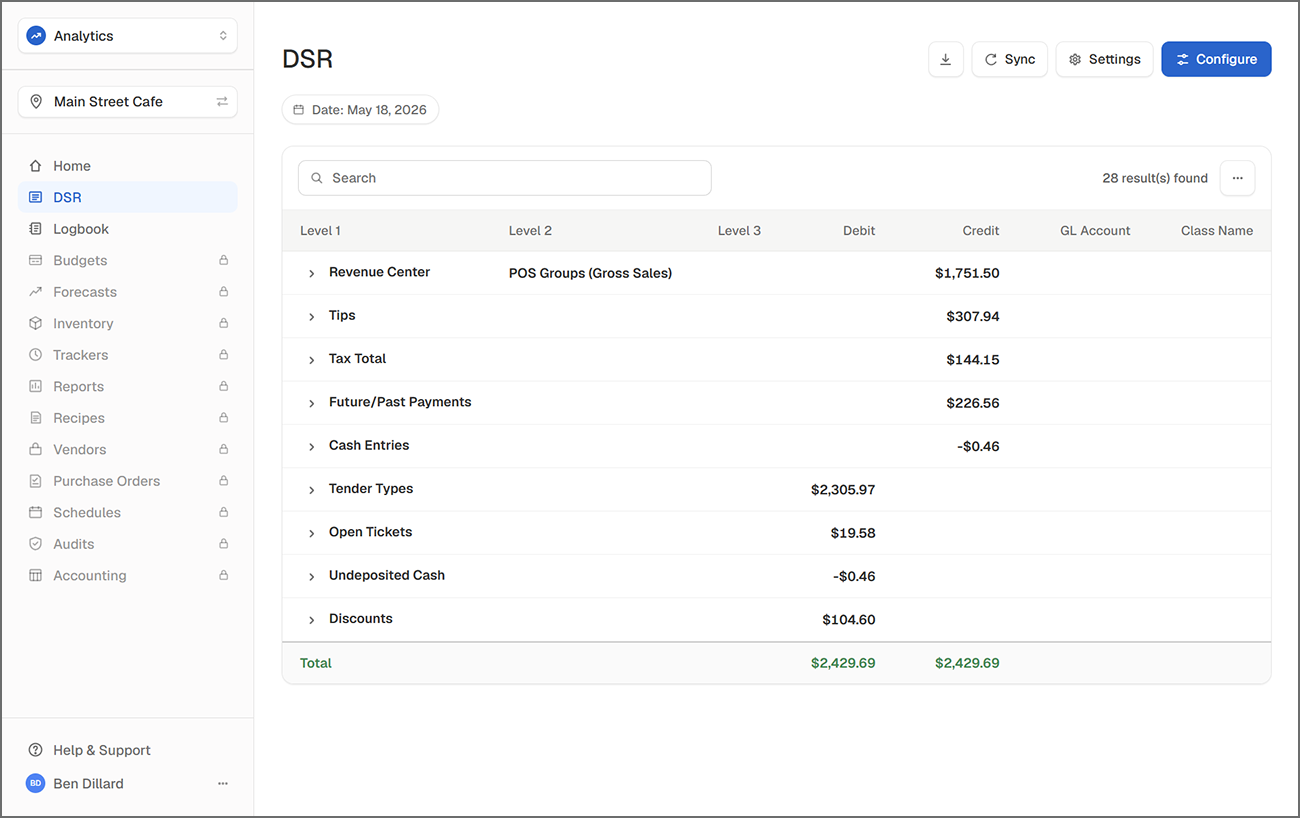Expand the Future/Past Payments row

[x=311, y=403]
